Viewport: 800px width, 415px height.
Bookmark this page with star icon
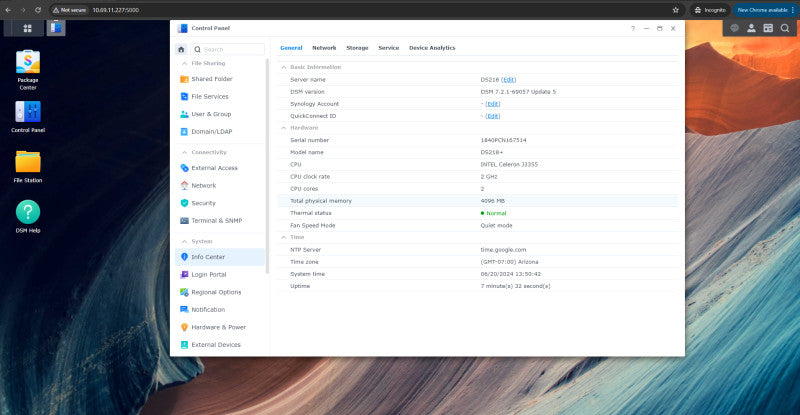pyautogui.click(x=676, y=10)
